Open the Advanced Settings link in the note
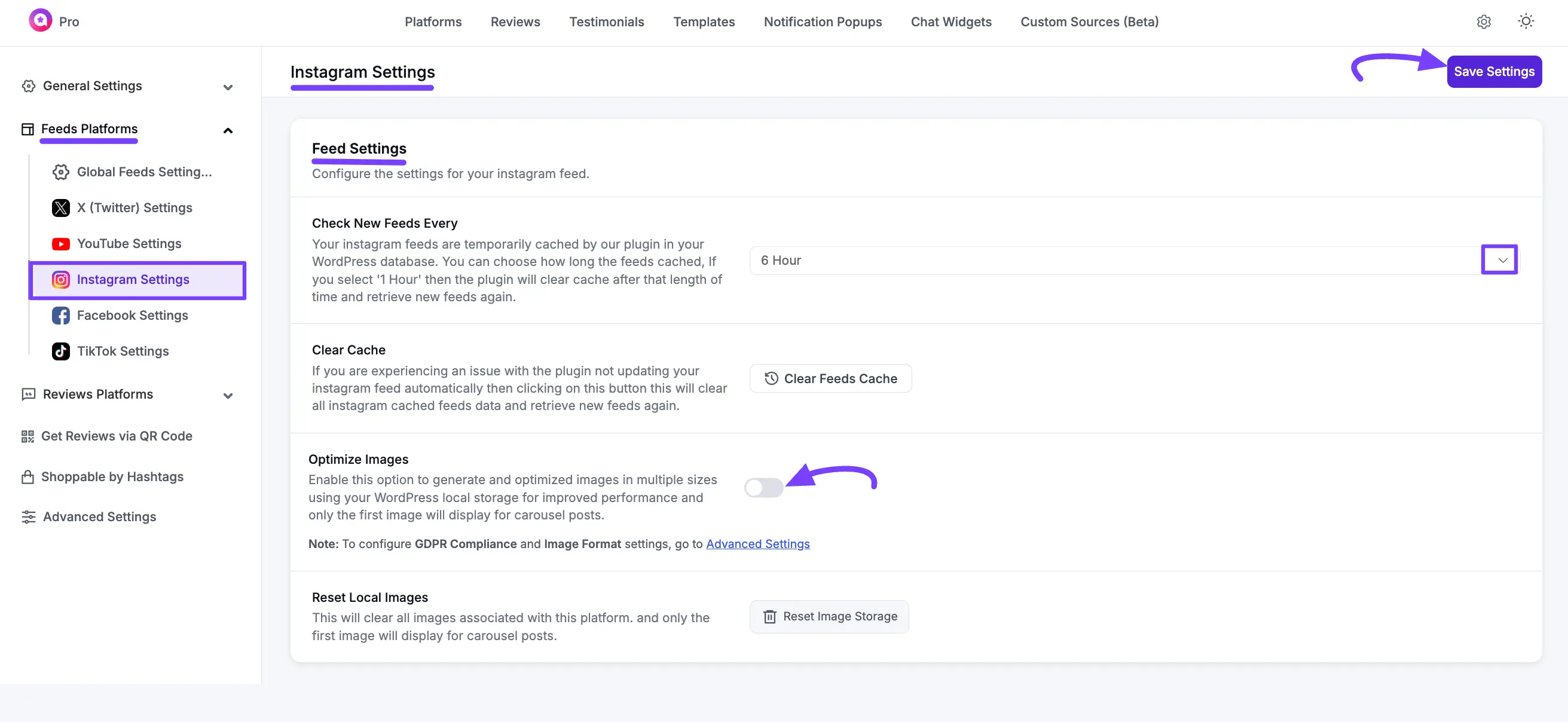This screenshot has width=1568, height=722. point(758,544)
